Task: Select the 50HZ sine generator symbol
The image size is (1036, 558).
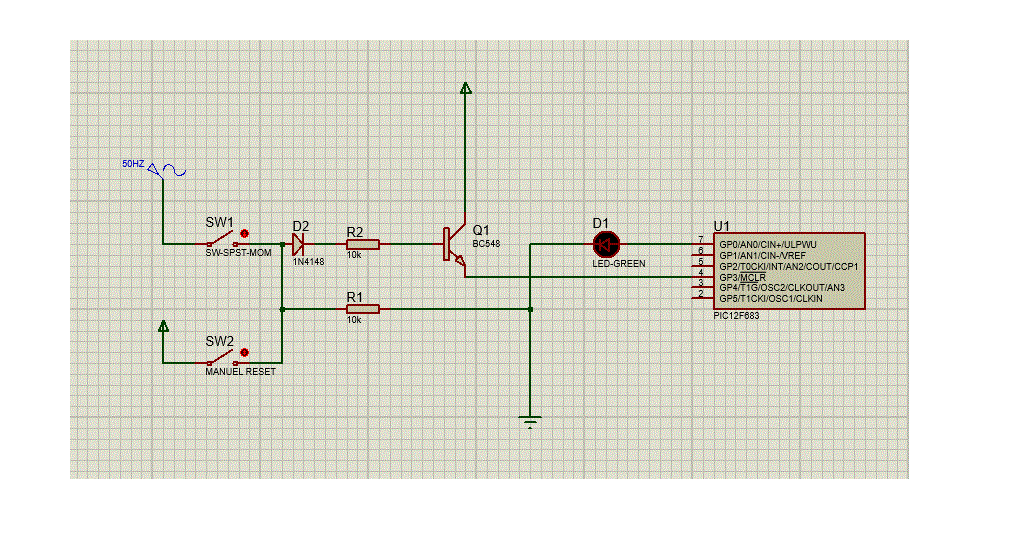Action: click(x=166, y=170)
